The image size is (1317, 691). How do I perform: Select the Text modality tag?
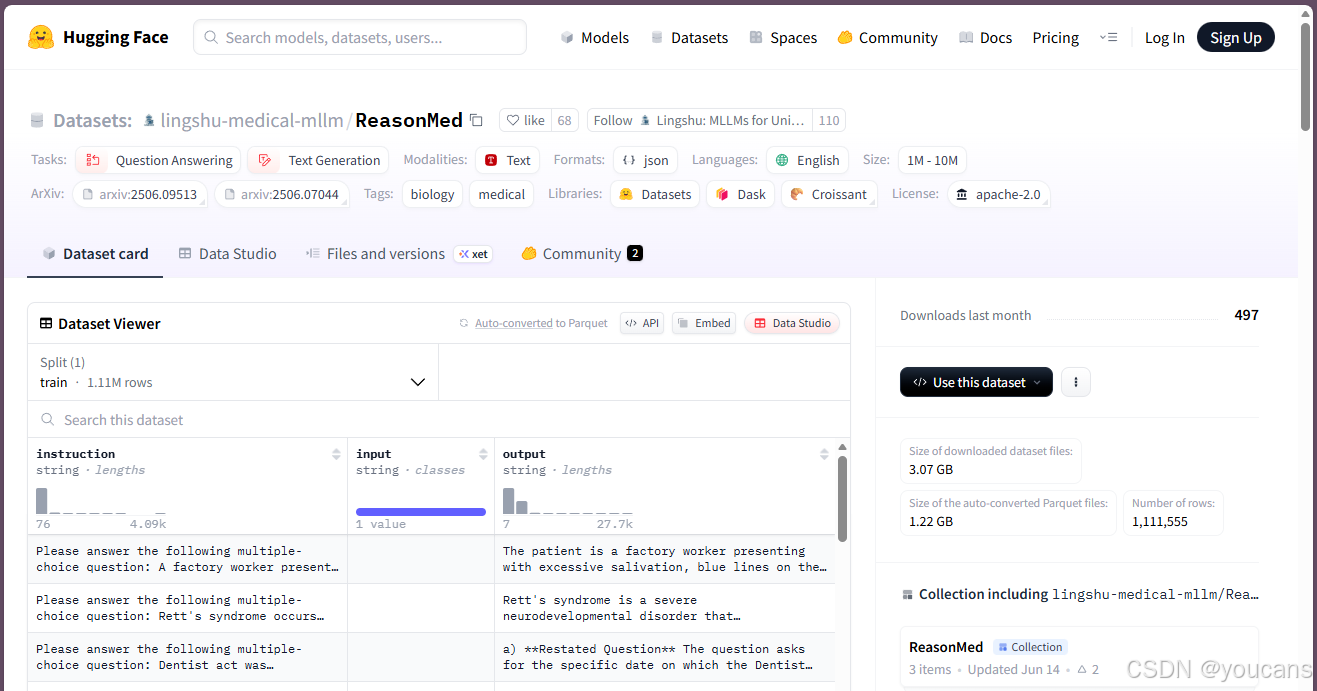point(507,160)
